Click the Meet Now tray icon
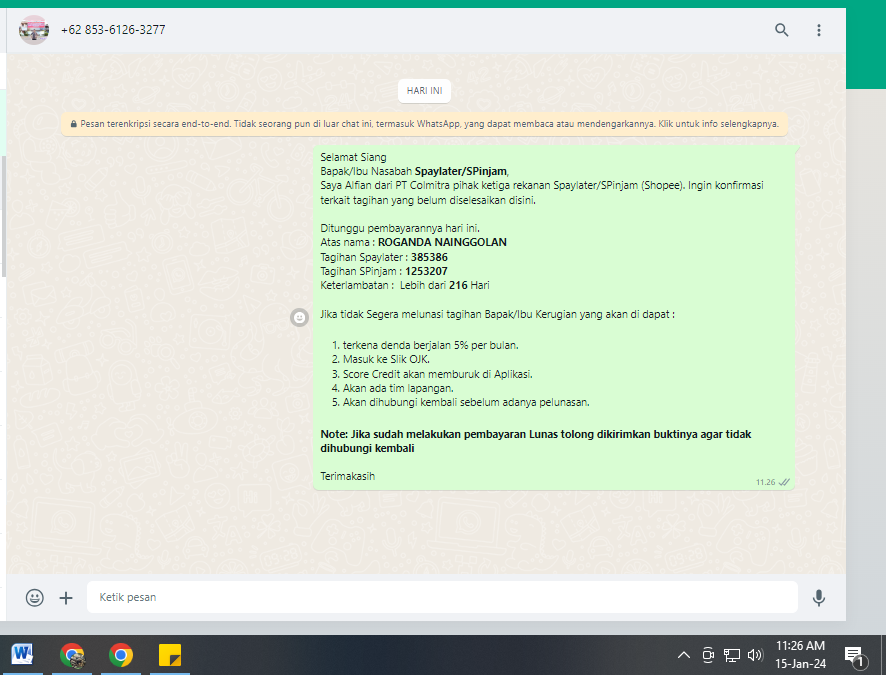This screenshot has width=886, height=675. tap(708, 655)
